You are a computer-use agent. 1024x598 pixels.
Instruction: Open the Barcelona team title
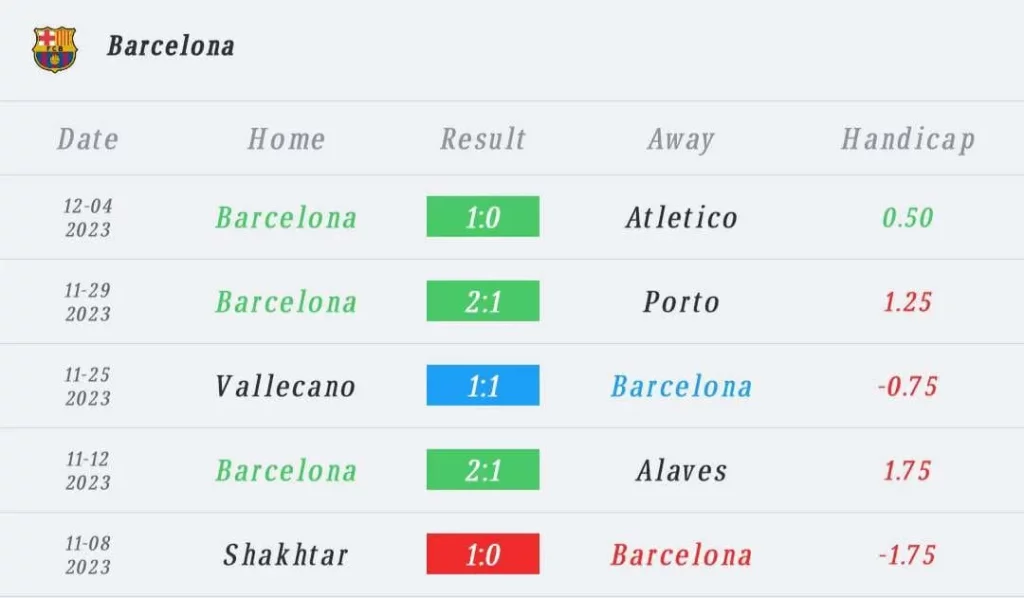click(x=170, y=46)
